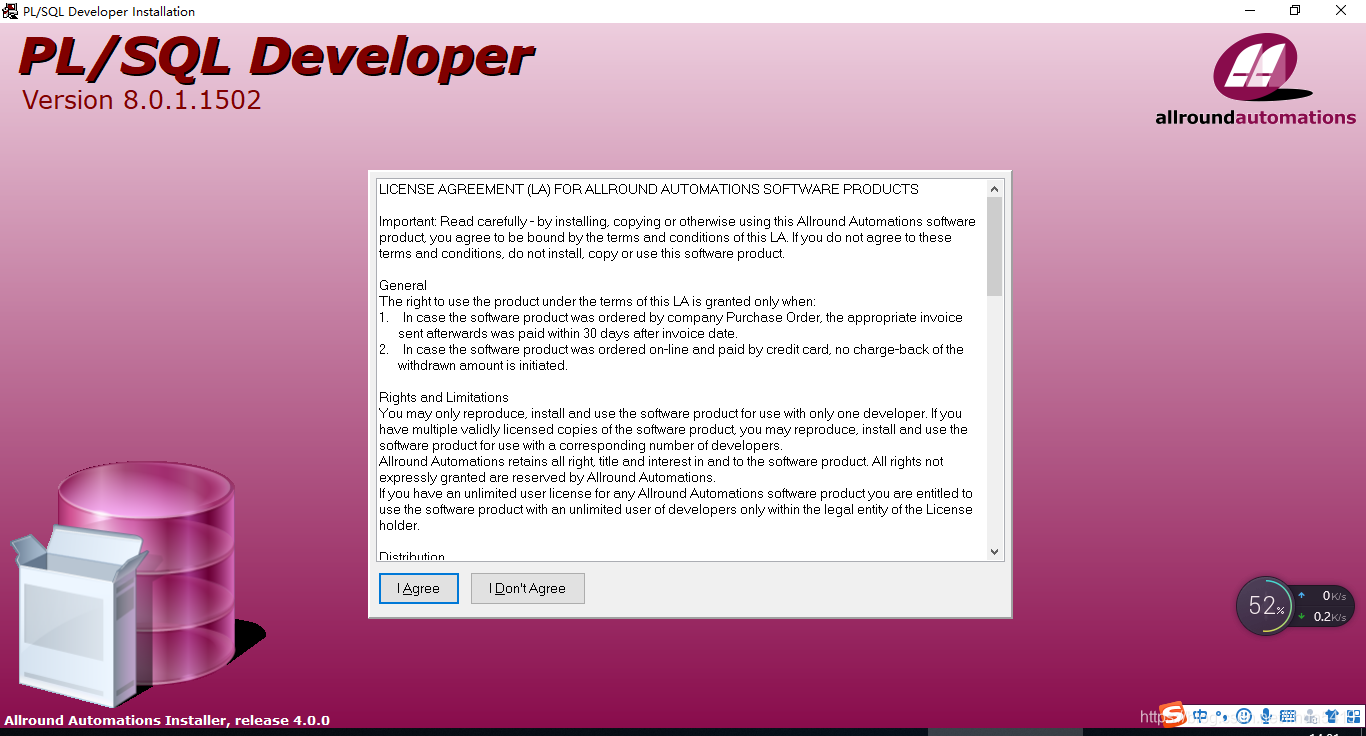Click the installer title bar icon
Viewport: 1366px width, 736px height.
click(x=10, y=11)
